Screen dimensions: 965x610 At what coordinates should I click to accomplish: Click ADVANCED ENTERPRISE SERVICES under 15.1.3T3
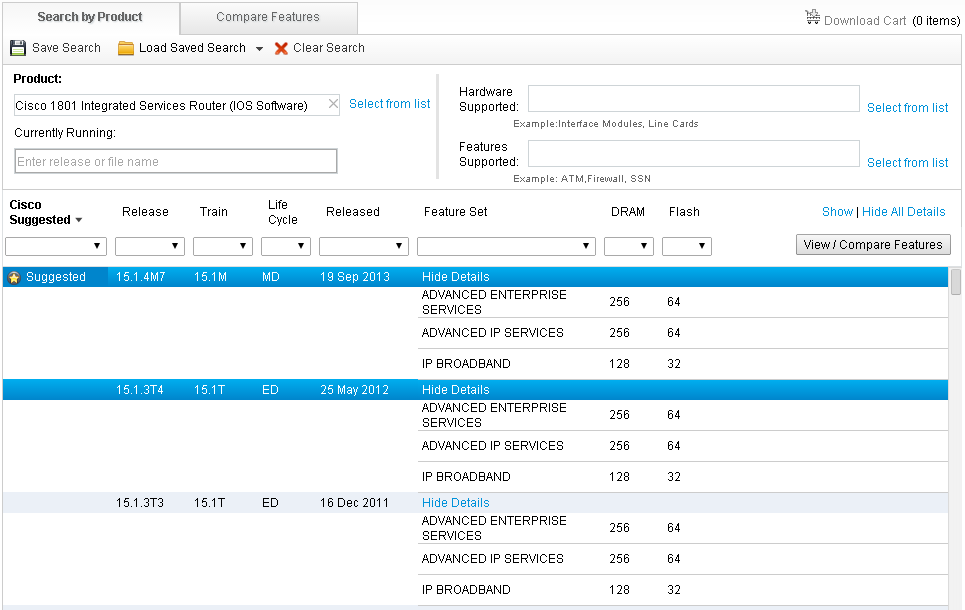click(x=494, y=528)
